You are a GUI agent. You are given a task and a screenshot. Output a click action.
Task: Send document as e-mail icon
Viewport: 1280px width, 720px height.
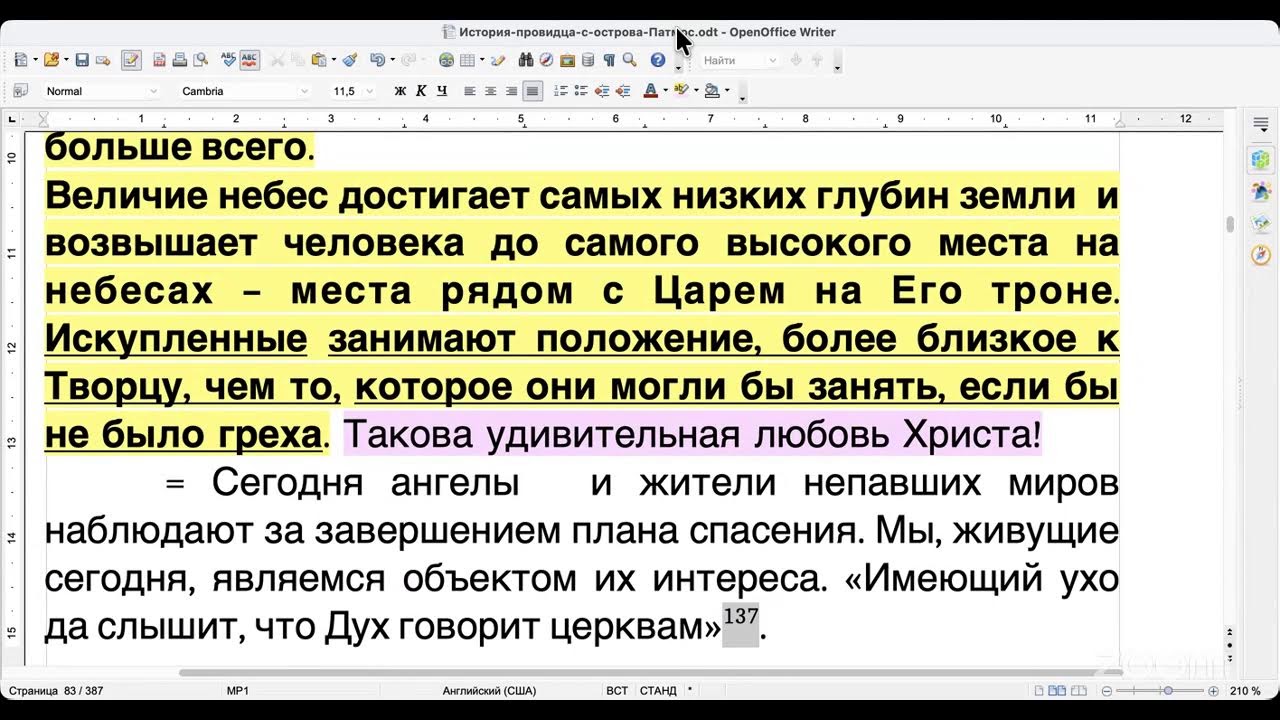103,60
